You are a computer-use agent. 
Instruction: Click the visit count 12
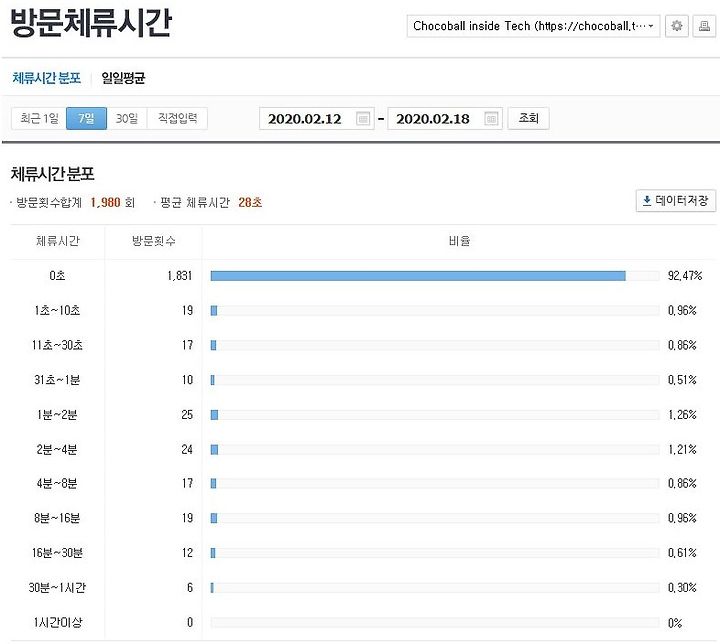tap(187, 553)
